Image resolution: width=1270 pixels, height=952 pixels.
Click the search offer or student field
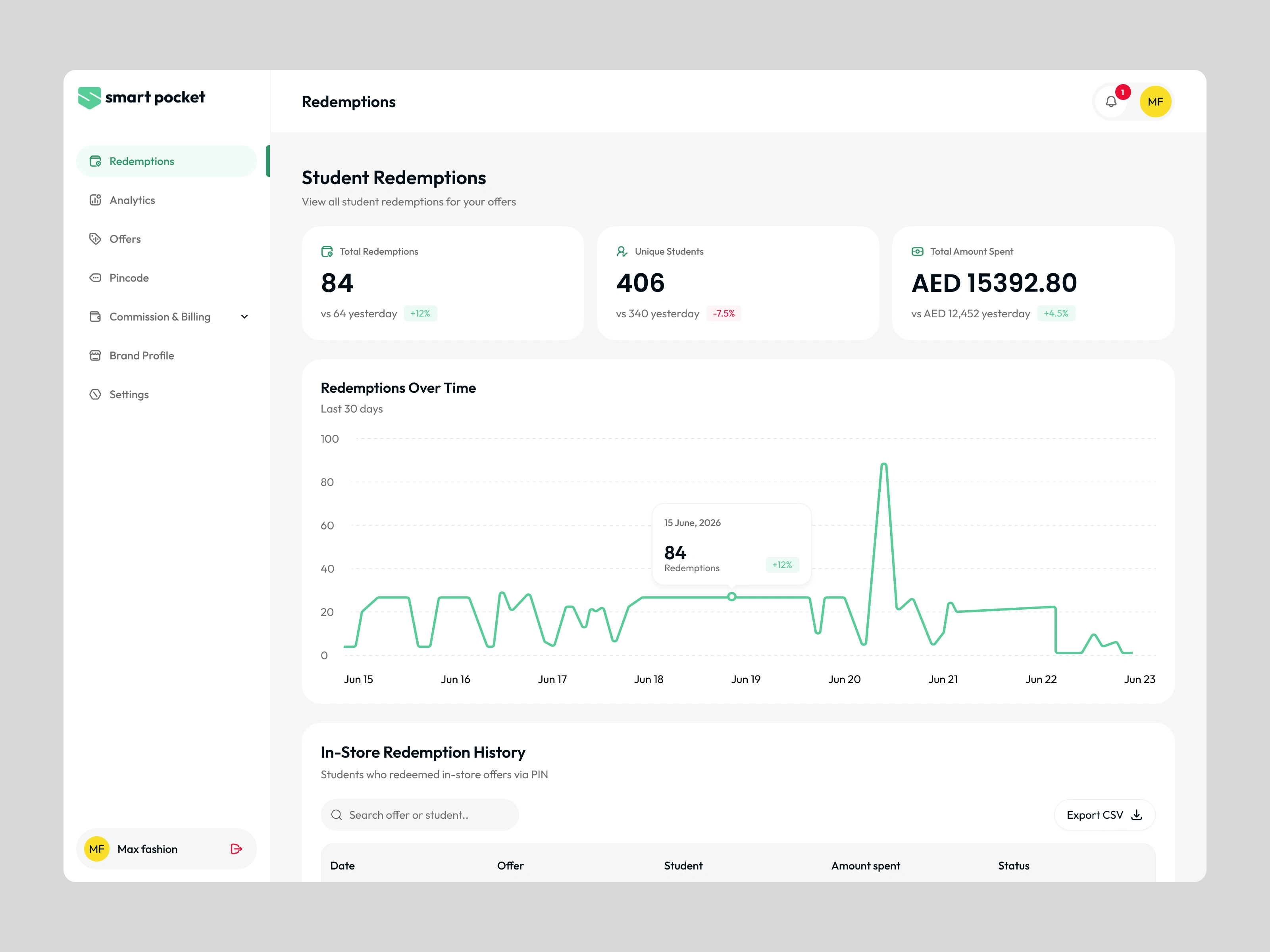coord(420,815)
